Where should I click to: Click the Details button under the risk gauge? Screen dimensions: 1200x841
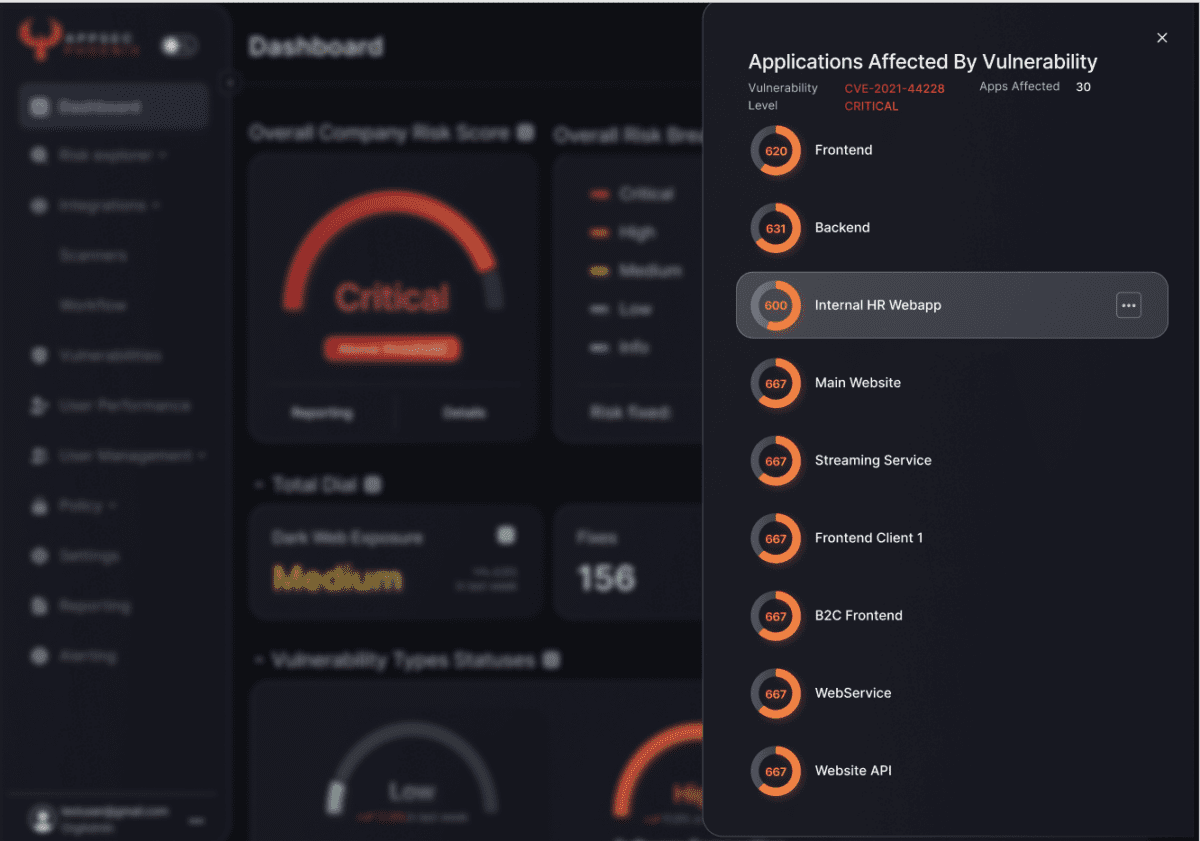(x=464, y=412)
